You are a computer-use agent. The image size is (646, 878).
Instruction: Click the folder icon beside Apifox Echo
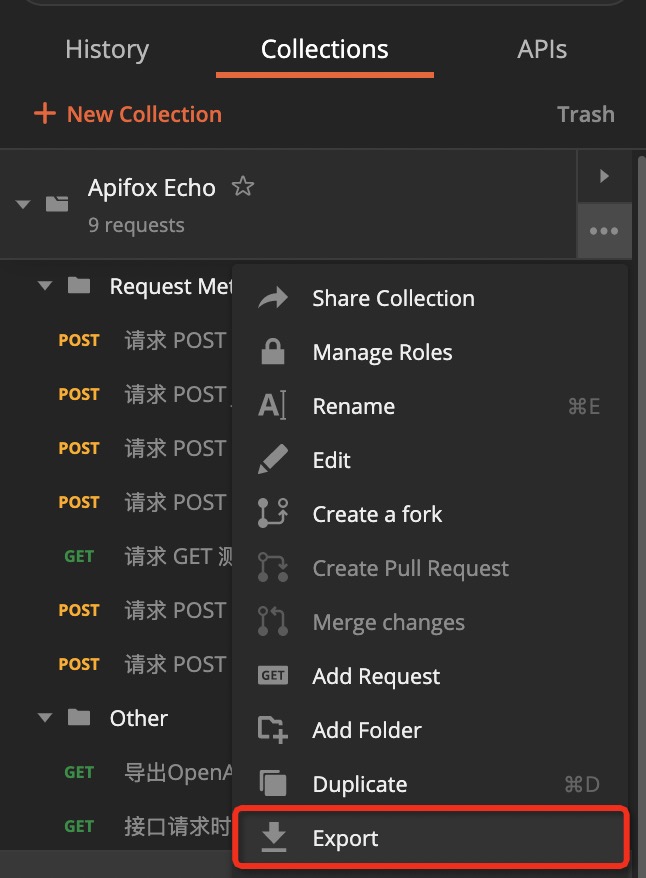(x=57, y=202)
